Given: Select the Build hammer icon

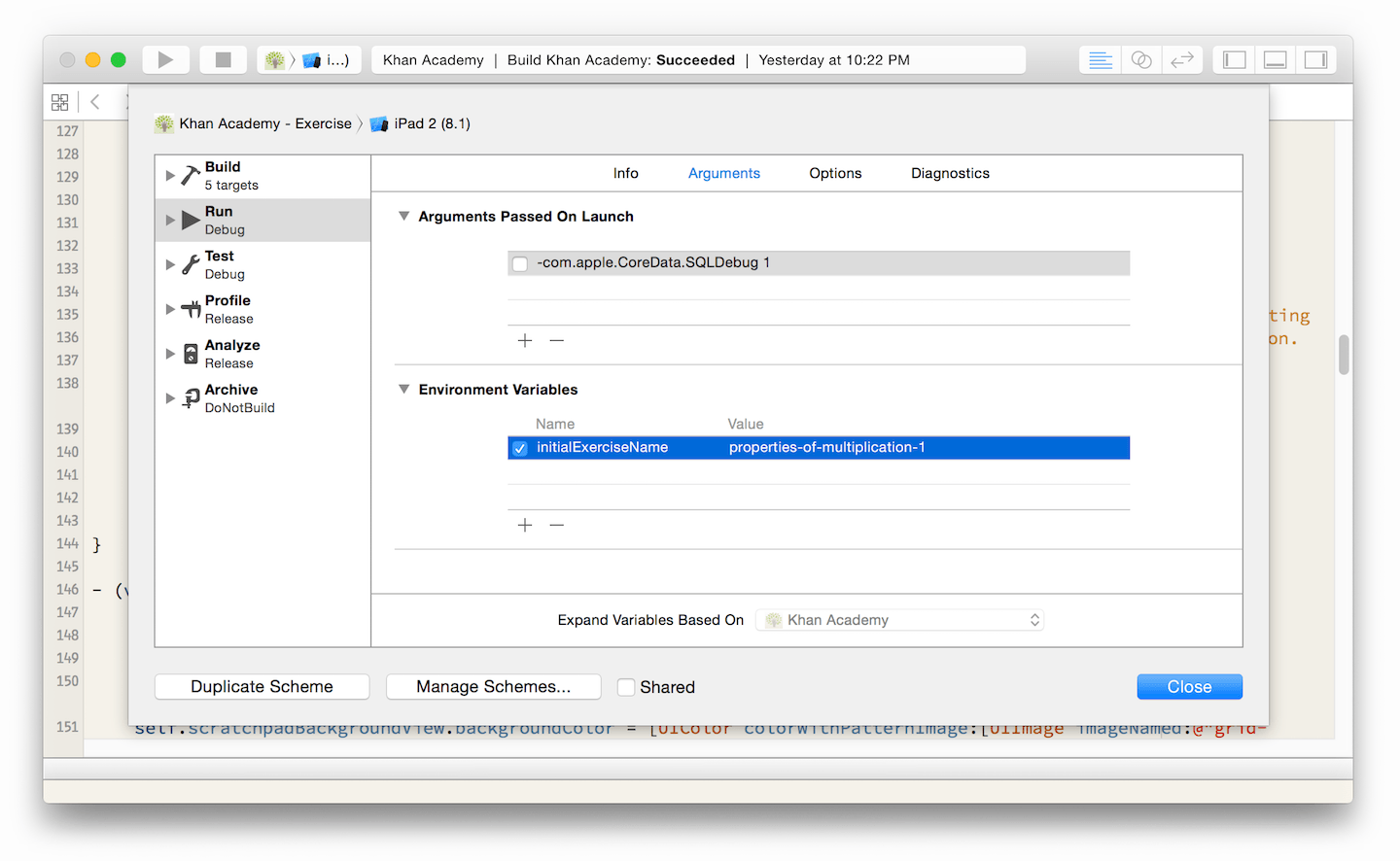Looking at the screenshot, I should coord(191,176).
